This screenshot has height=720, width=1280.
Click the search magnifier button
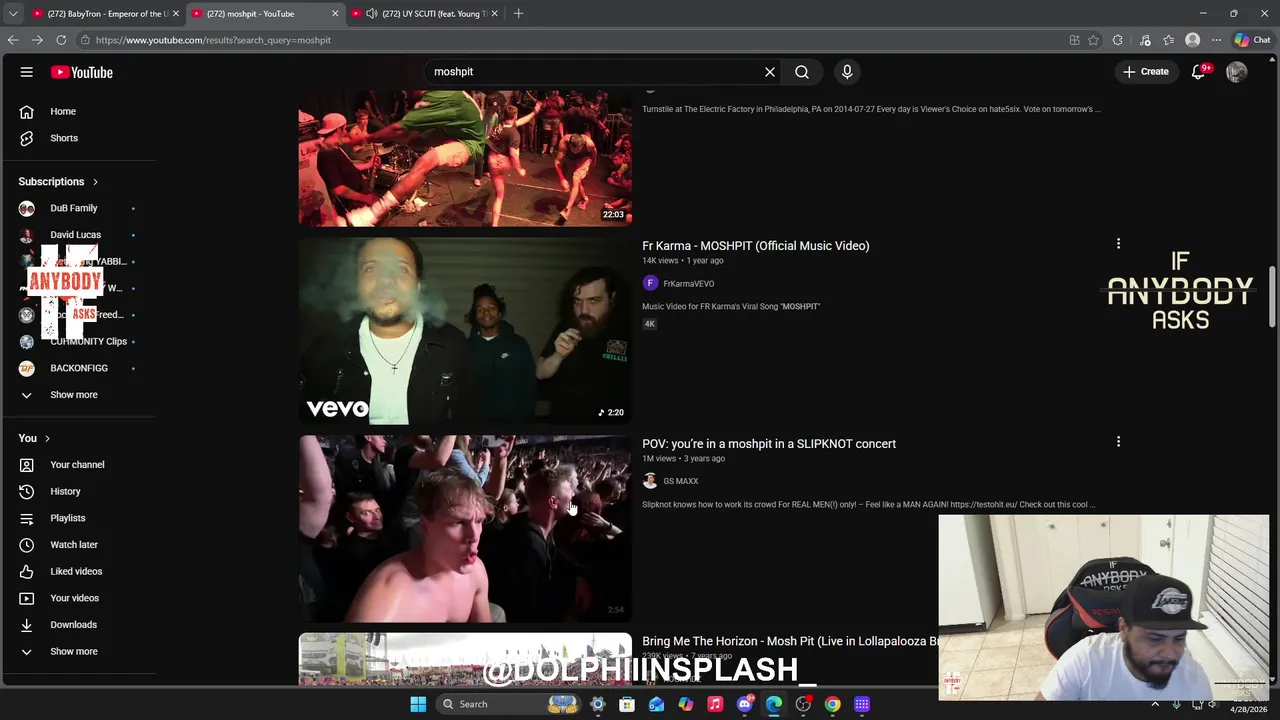[802, 72]
